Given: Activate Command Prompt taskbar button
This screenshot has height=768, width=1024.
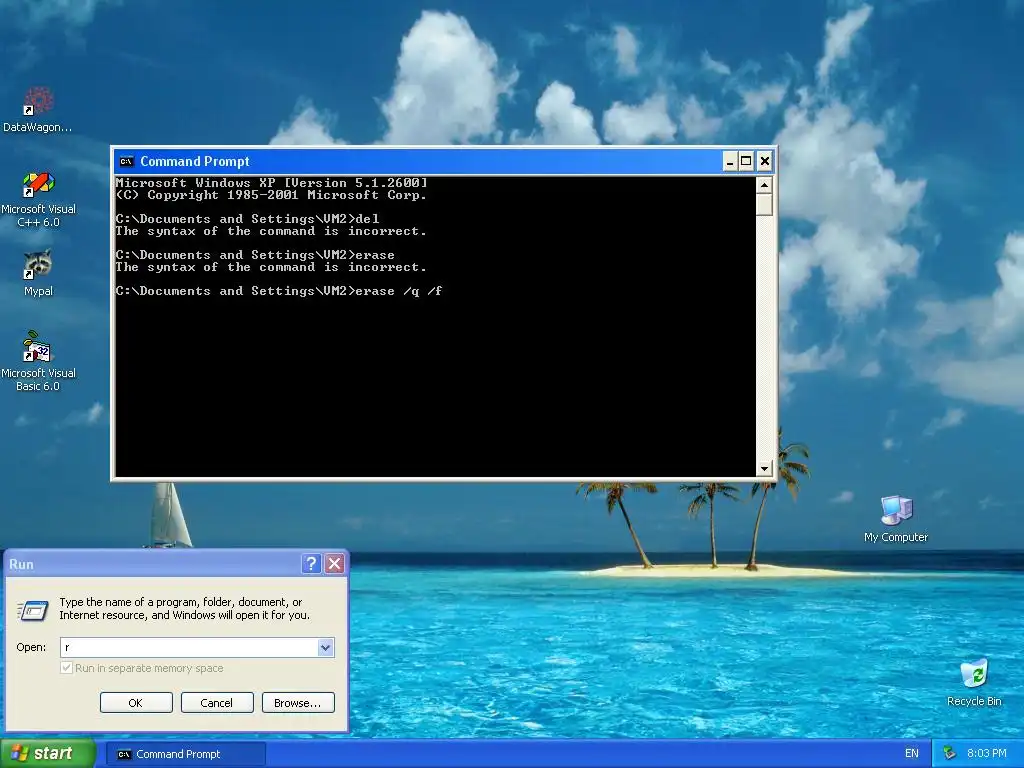Looking at the screenshot, I should click(x=185, y=754).
